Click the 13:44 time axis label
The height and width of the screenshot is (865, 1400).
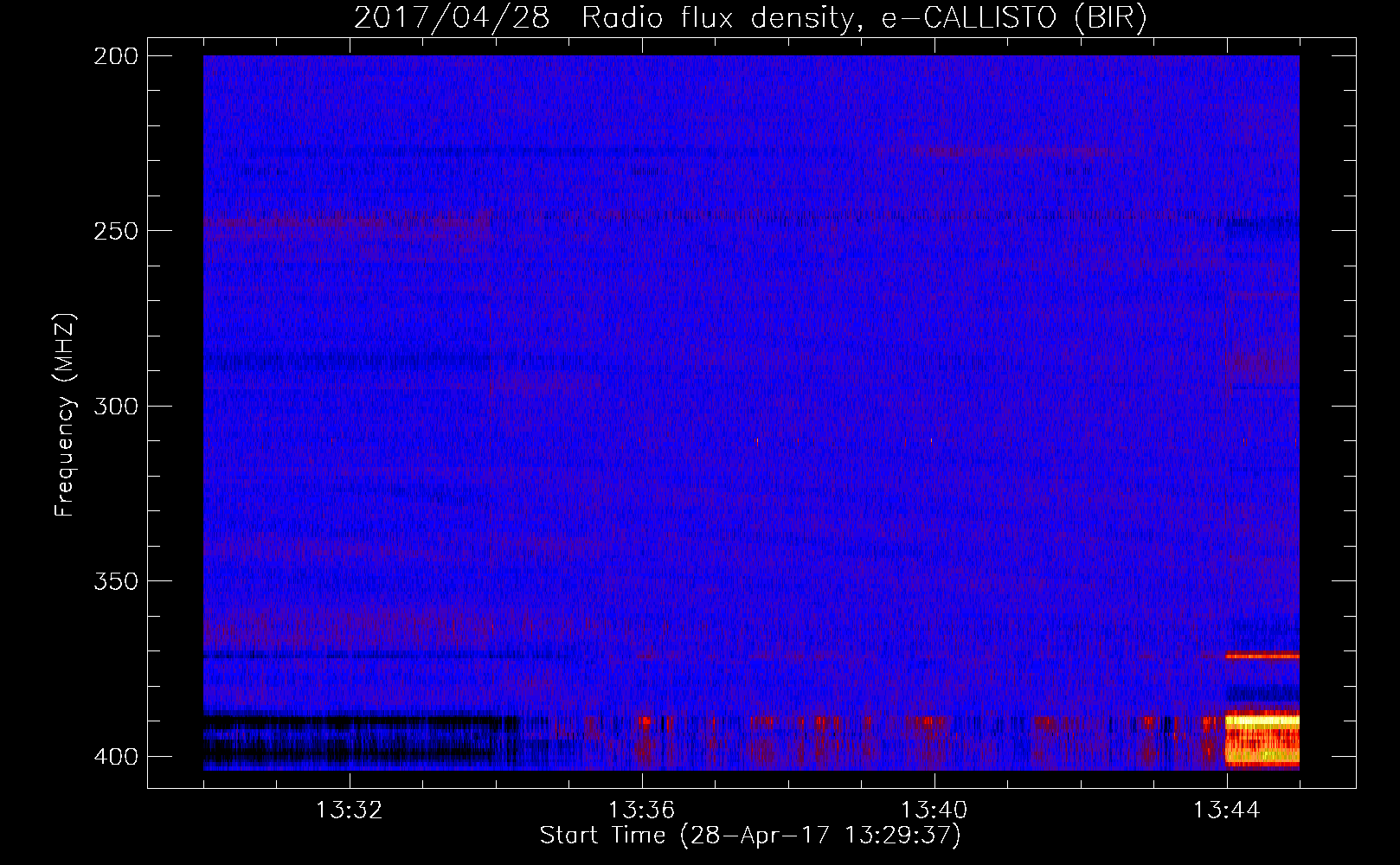point(1226,811)
